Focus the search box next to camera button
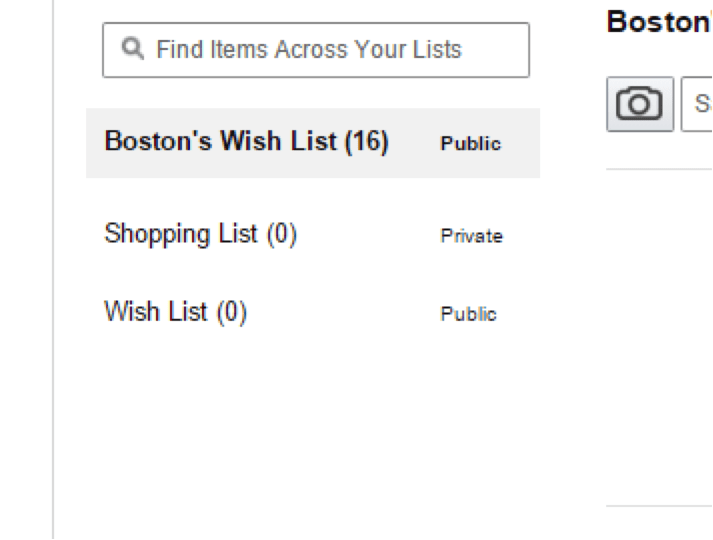 coord(697,104)
